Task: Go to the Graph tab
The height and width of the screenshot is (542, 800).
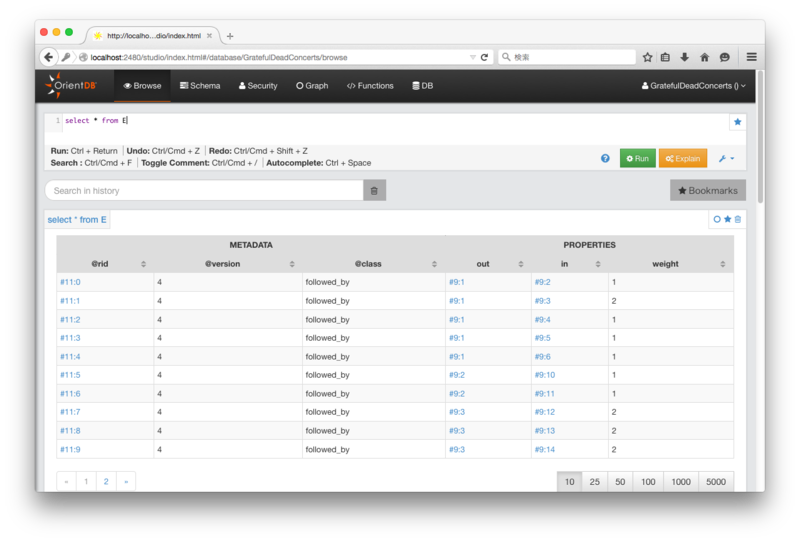Action: coord(312,86)
